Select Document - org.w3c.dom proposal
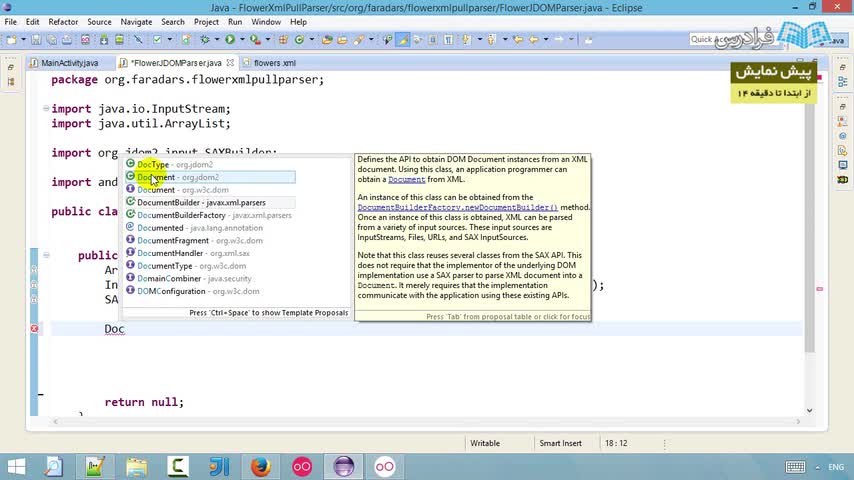Screen dimensions: 854x480 click(210, 190)
